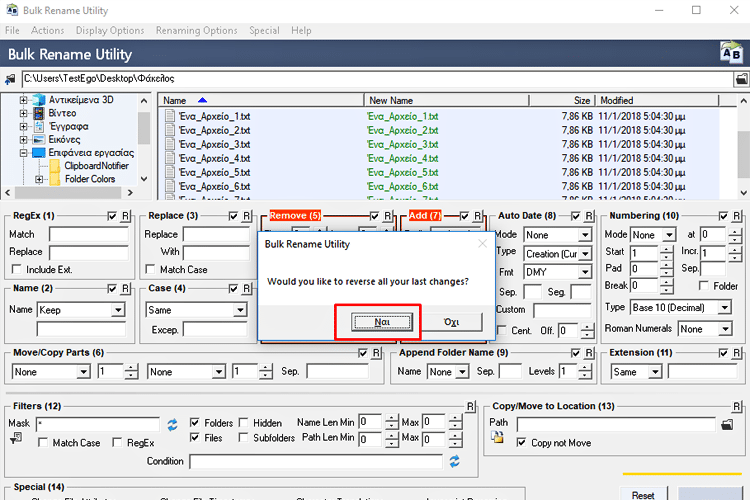Toggle Match Case checkbox in Replace (3)
Screen dimensions: 750x500
pyautogui.click(x=150, y=269)
